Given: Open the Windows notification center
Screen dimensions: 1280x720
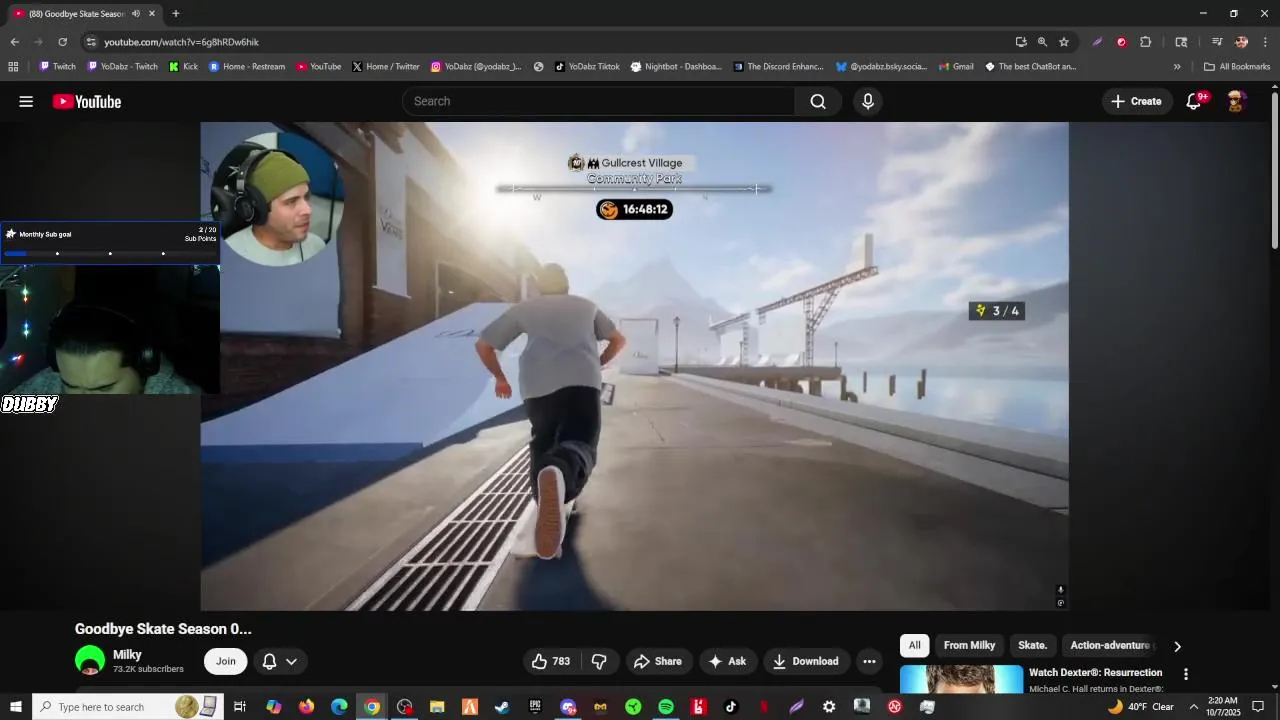Looking at the screenshot, I should [x=1258, y=707].
